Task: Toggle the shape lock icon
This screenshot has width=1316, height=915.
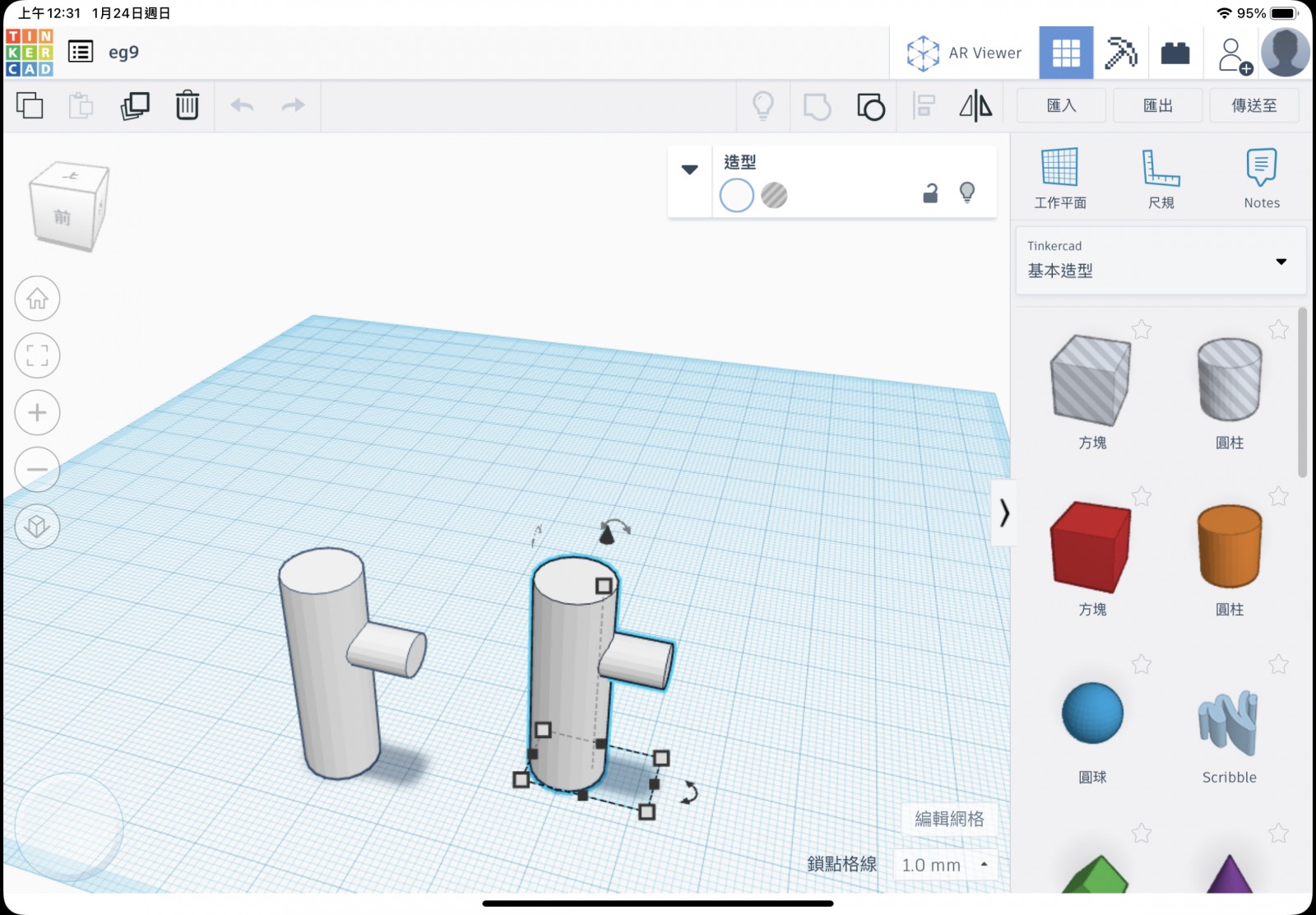Action: (930, 193)
